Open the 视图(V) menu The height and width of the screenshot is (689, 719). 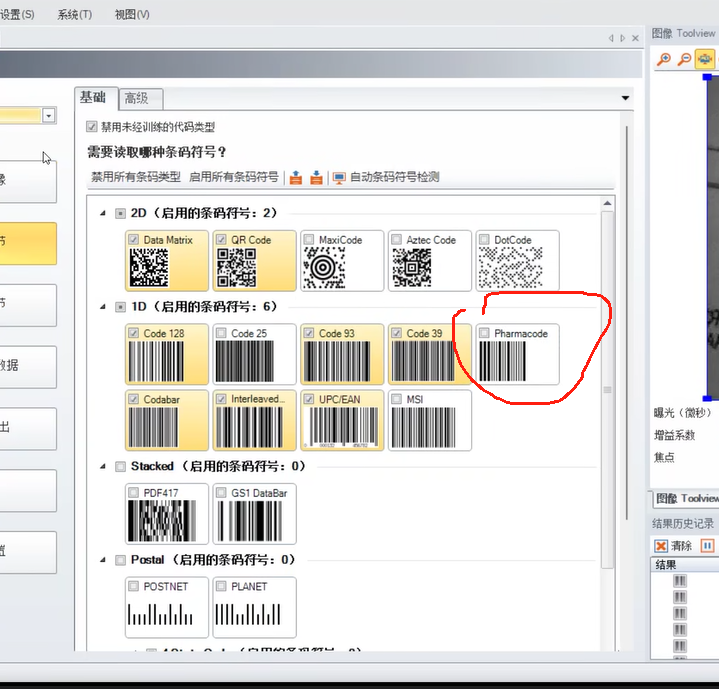coord(132,14)
